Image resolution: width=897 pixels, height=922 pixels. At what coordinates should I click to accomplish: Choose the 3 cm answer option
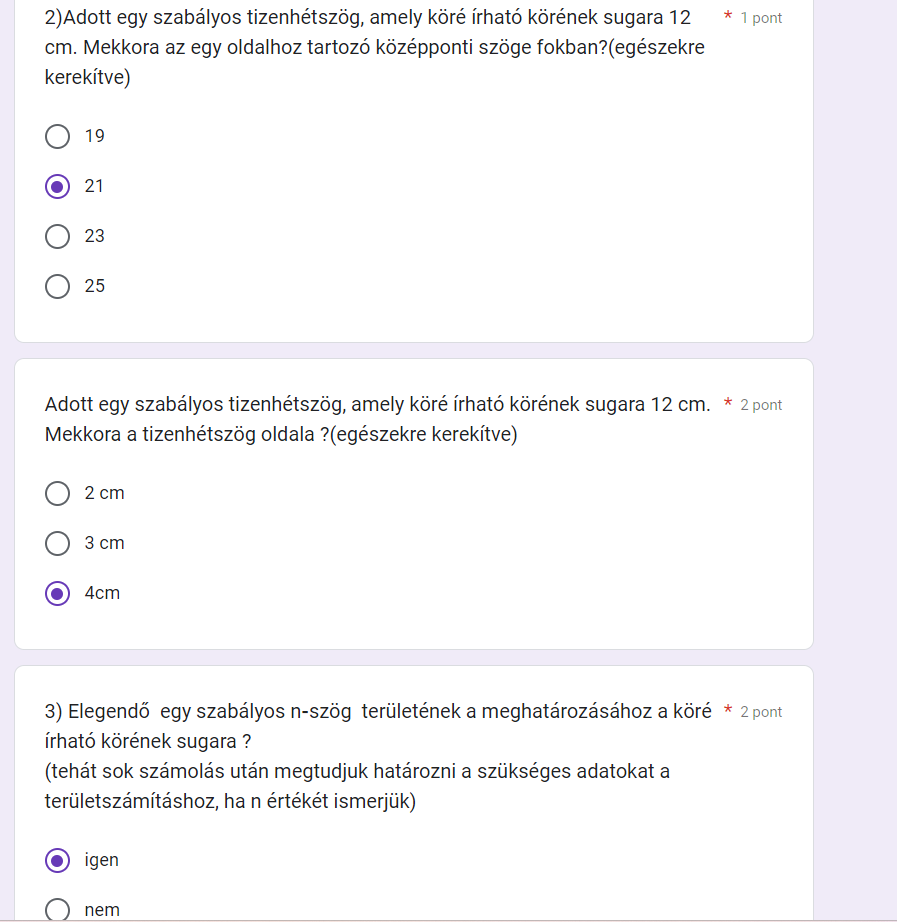(x=58, y=543)
